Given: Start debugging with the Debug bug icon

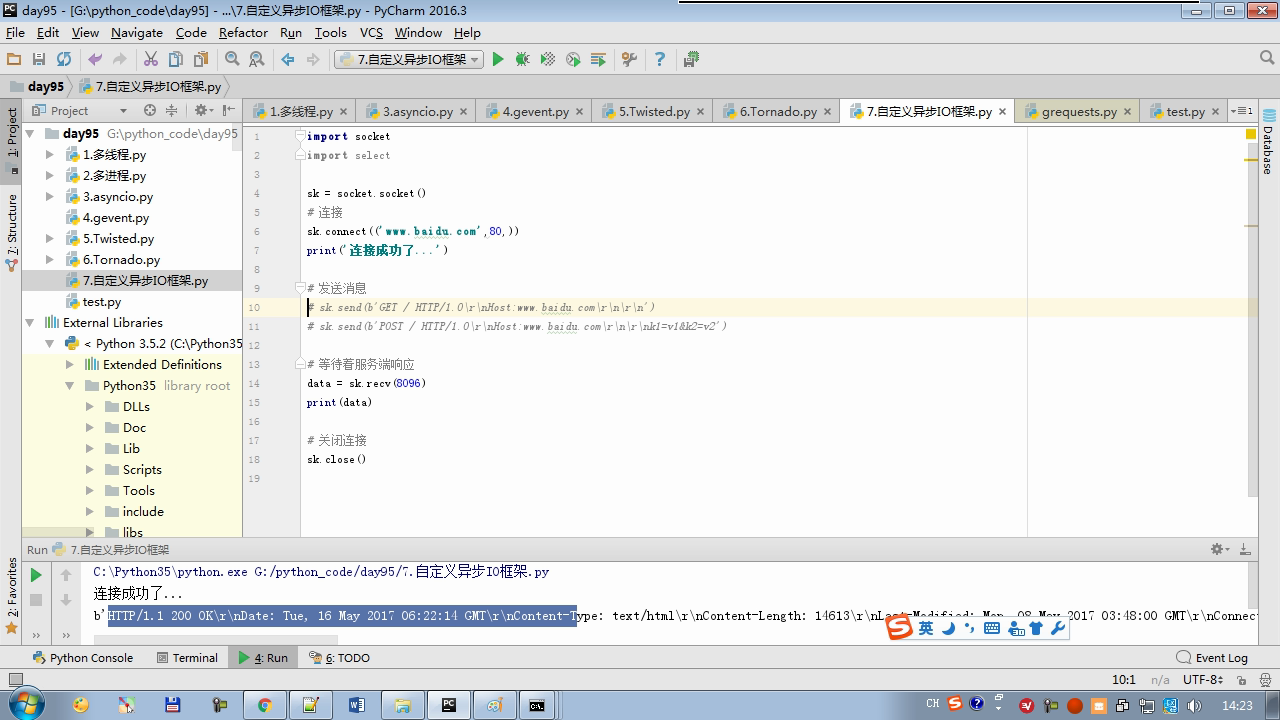Looking at the screenshot, I should (522, 60).
